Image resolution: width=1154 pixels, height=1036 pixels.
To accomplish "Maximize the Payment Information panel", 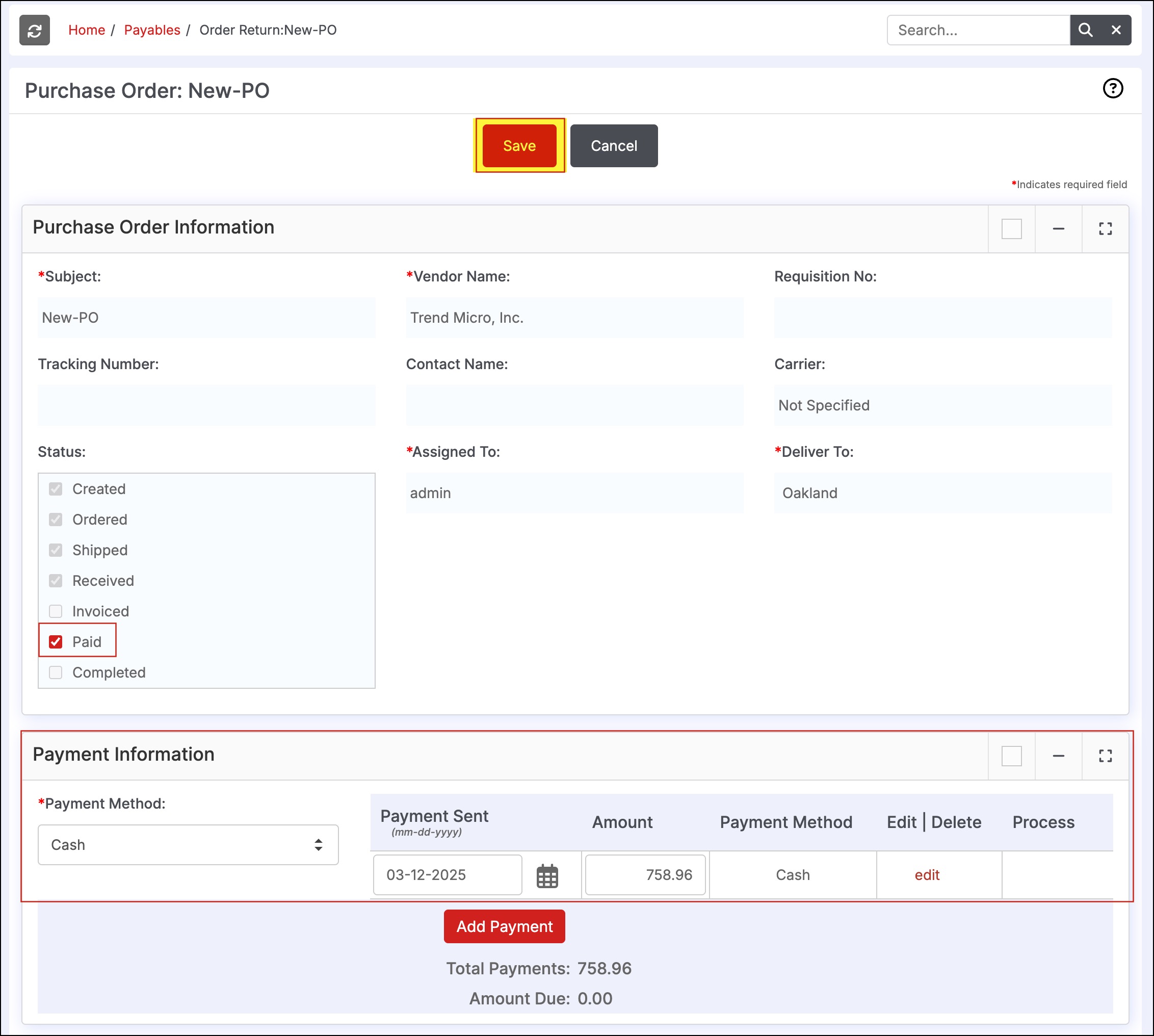I will tap(1105, 756).
